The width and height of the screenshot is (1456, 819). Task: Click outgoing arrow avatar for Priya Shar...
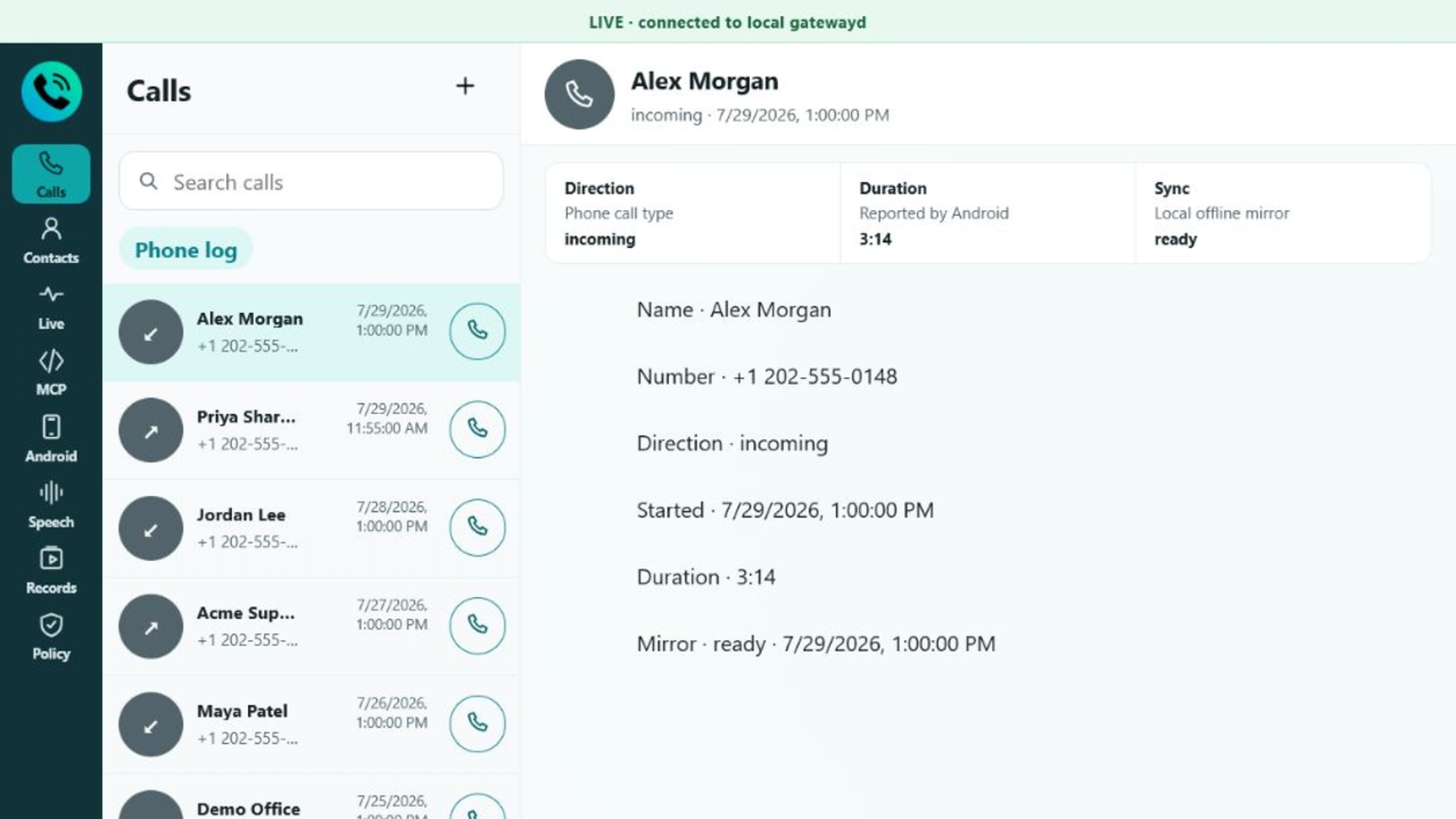(x=151, y=430)
